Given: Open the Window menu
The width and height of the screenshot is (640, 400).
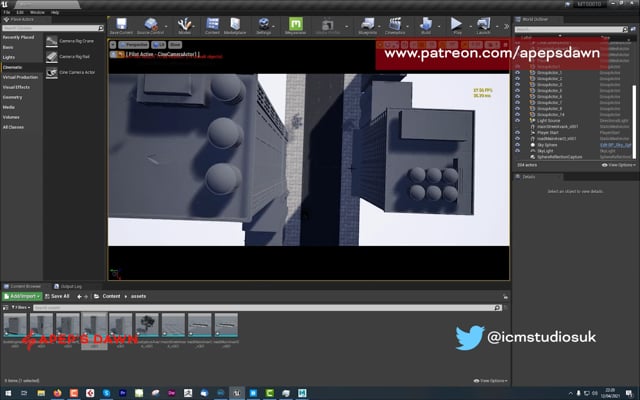Looking at the screenshot, I should coord(37,12).
